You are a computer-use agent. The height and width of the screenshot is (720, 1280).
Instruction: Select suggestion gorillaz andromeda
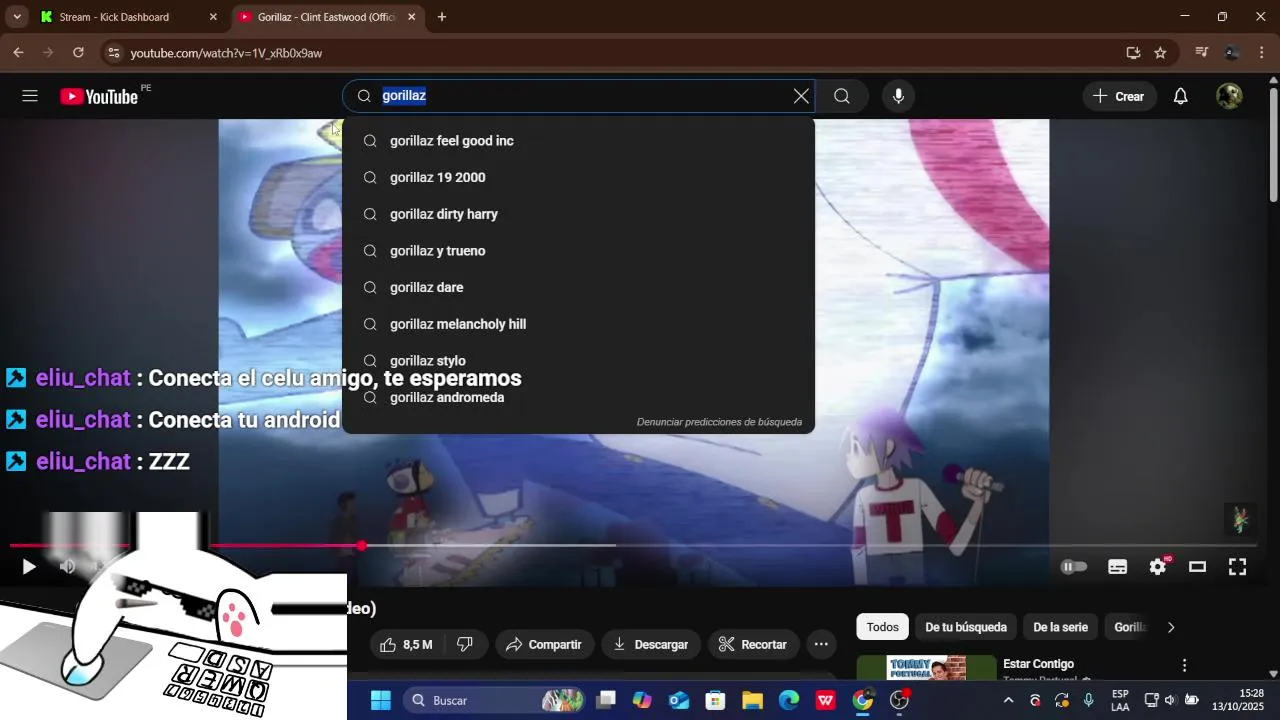578,398
